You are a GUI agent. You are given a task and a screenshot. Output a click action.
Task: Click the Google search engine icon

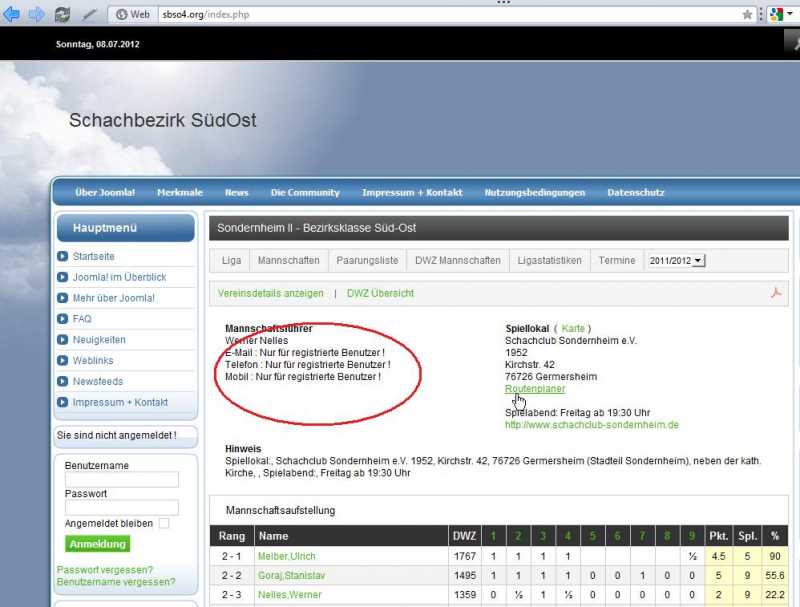coord(776,14)
